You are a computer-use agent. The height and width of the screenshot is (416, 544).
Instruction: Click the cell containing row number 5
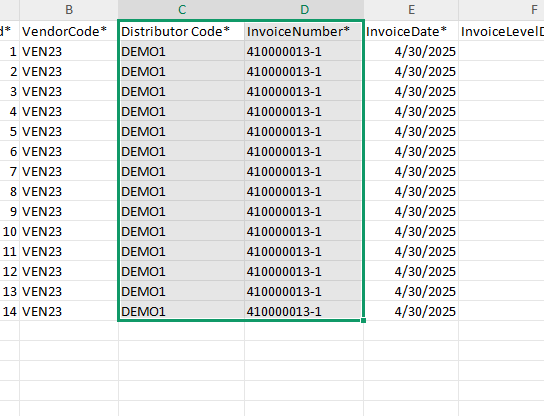9,131
